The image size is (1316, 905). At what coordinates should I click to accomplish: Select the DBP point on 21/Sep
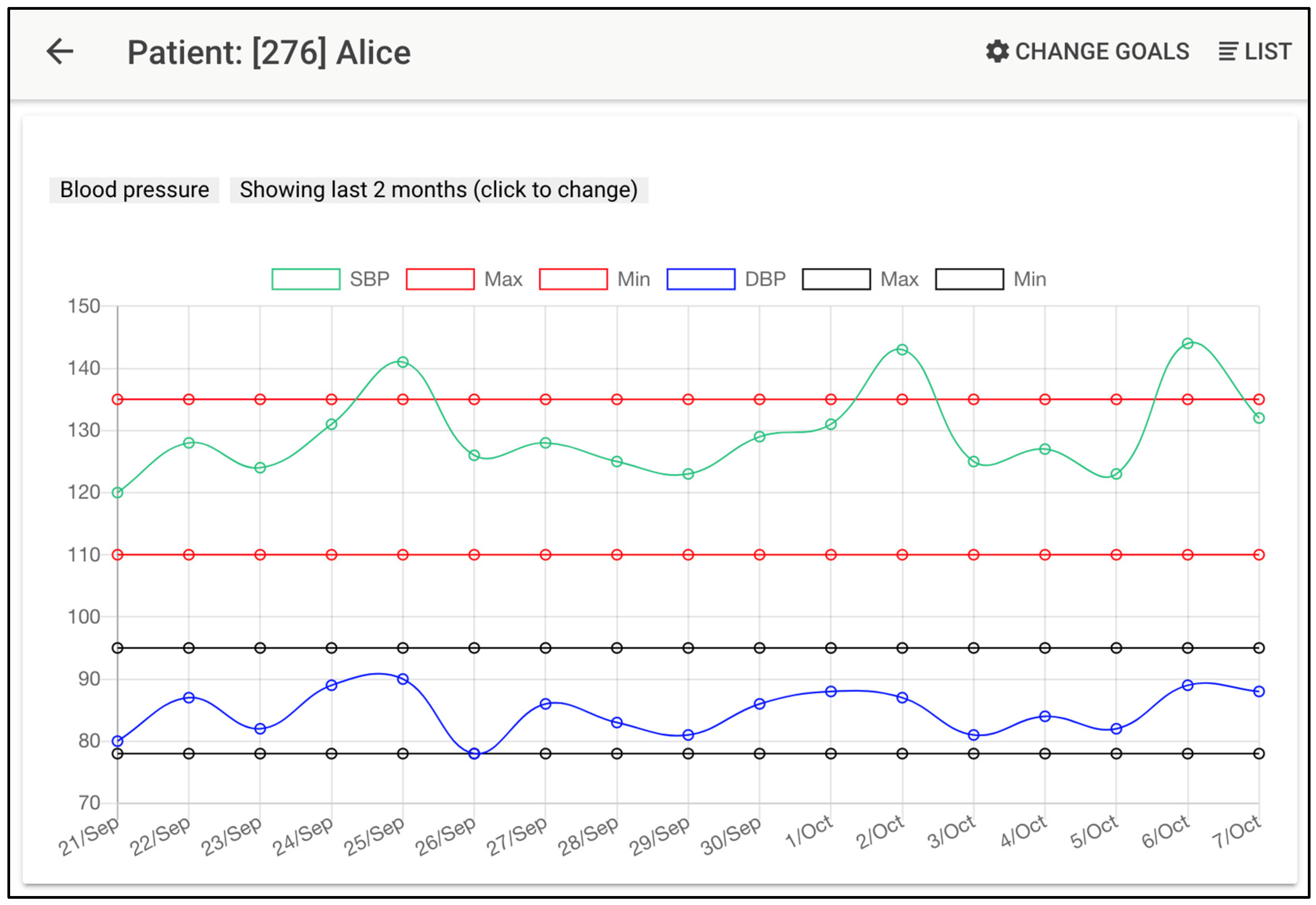[117, 740]
